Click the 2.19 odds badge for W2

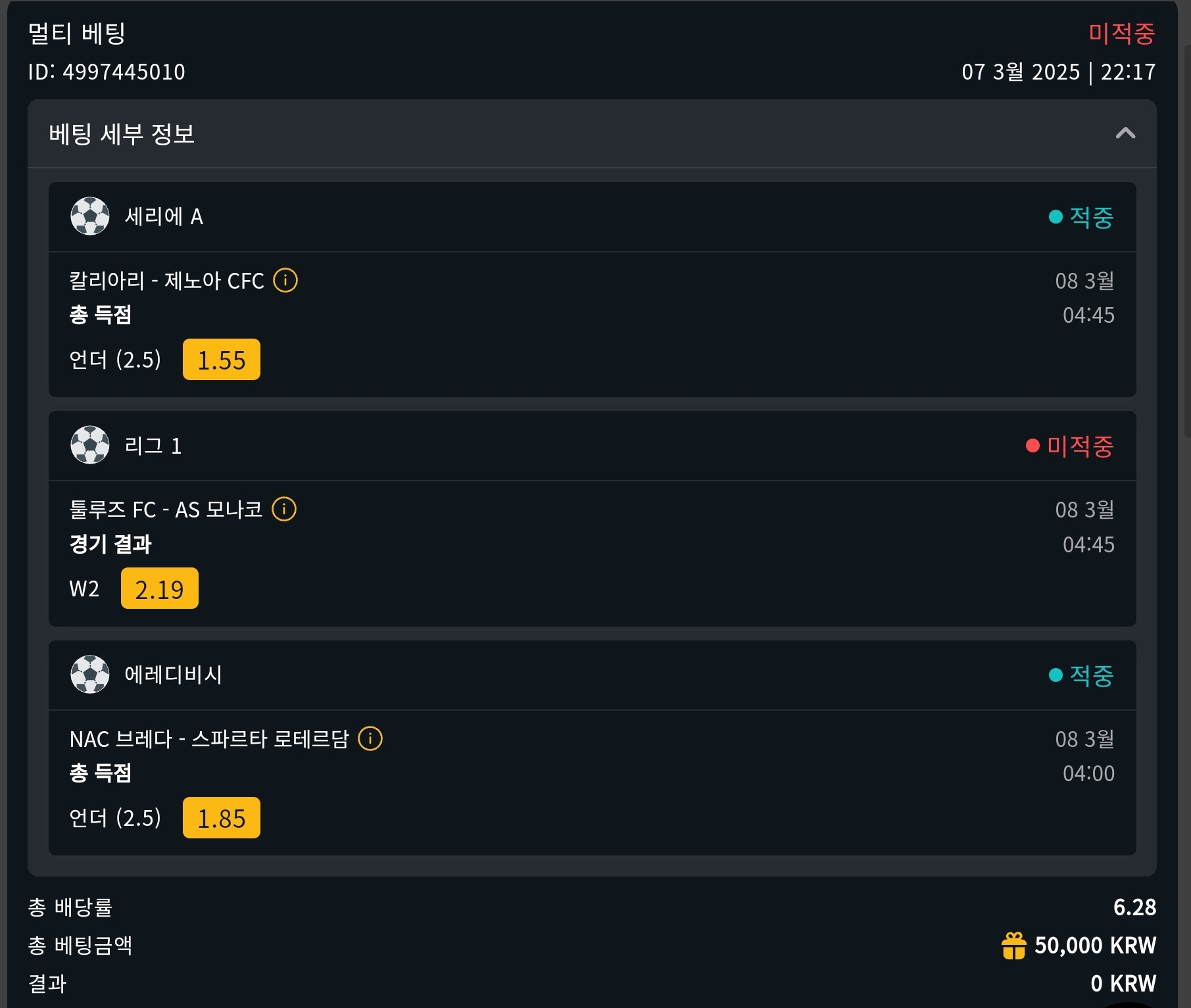(x=160, y=588)
